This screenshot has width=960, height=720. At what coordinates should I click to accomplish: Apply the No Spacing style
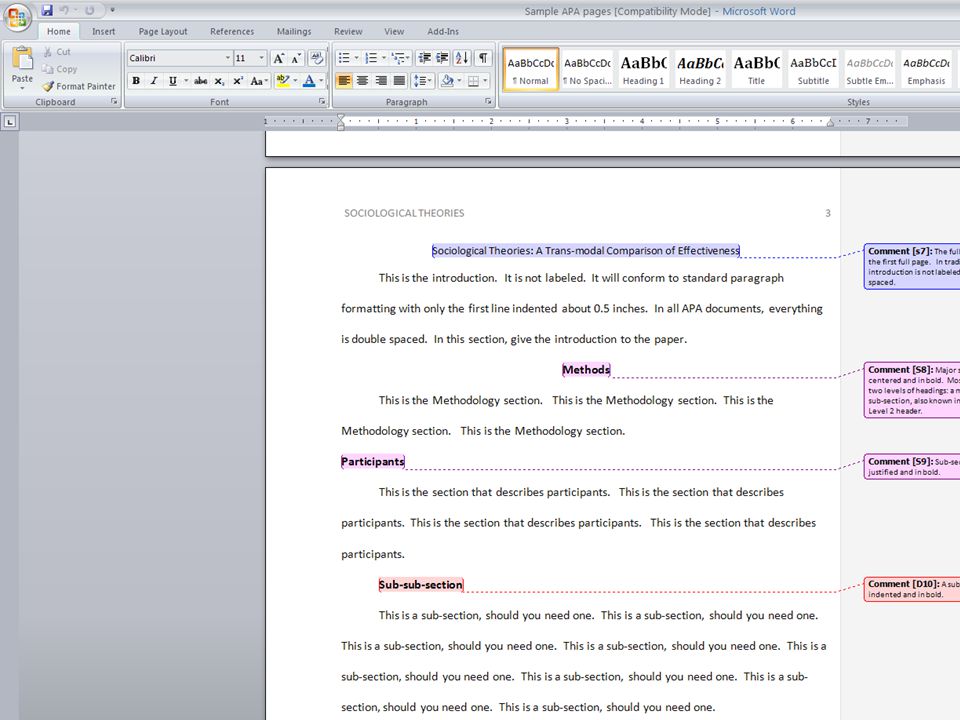pyautogui.click(x=588, y=70)
